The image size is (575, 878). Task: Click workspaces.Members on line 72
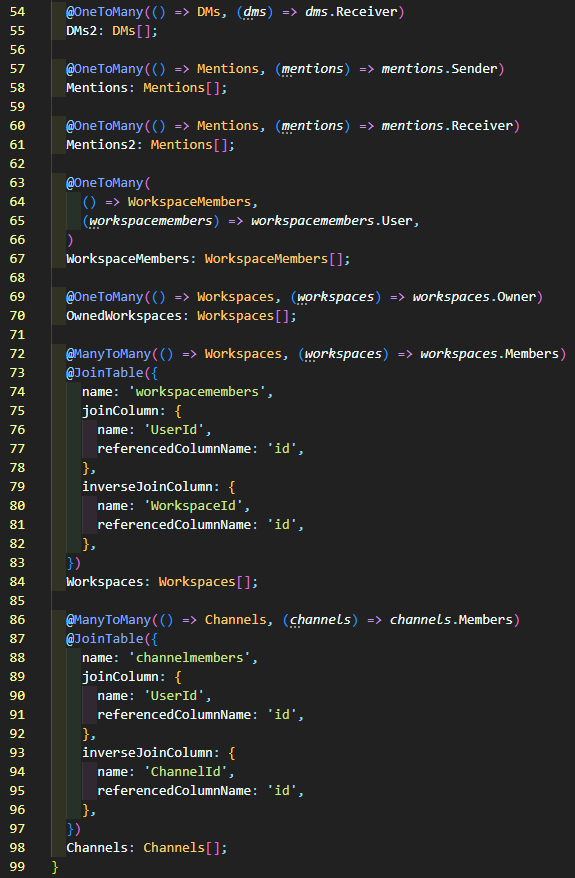coord(490,354)
